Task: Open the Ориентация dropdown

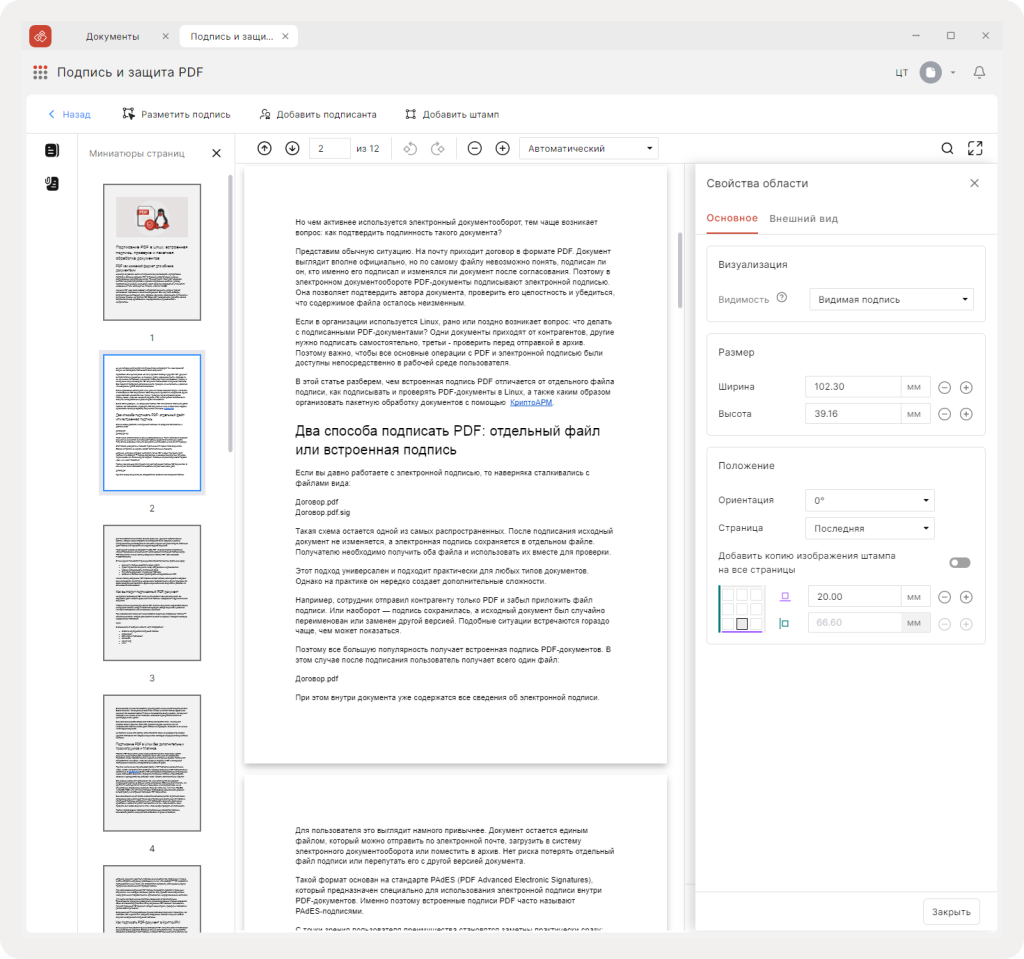Action: click(870, 500)
